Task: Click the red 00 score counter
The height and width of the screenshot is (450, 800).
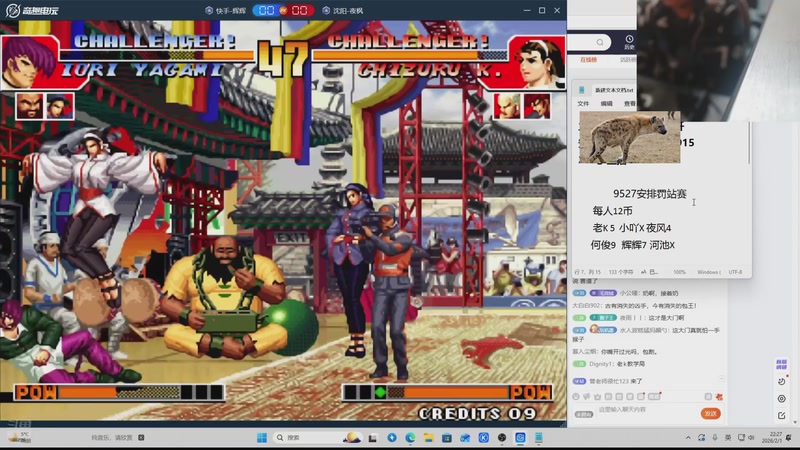Action: [x=299, y=10]
